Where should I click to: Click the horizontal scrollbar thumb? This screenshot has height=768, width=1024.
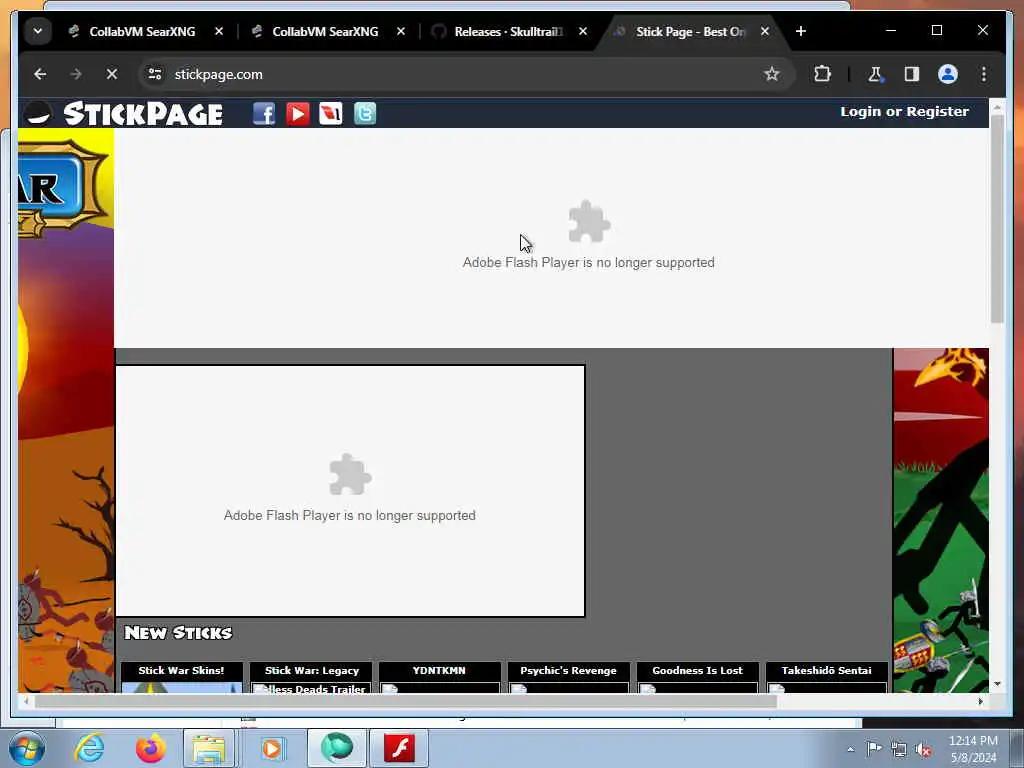[x=405, y=701]
